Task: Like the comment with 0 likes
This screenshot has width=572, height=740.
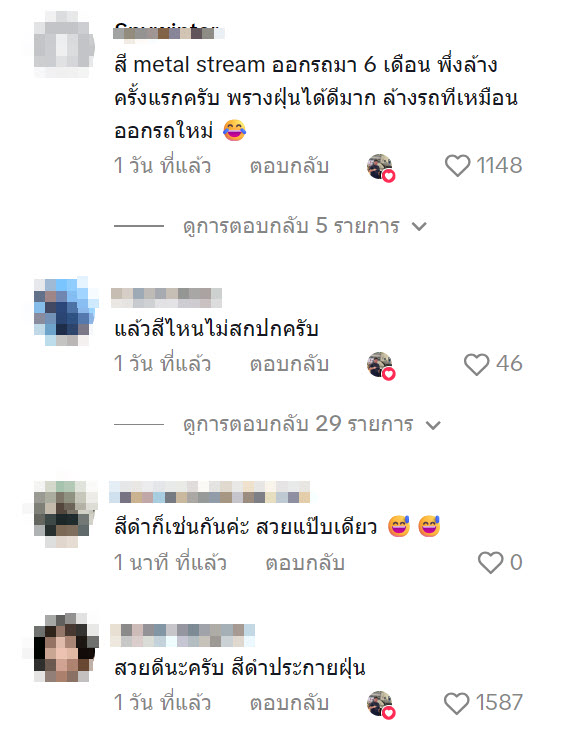Action: [490, 563]
